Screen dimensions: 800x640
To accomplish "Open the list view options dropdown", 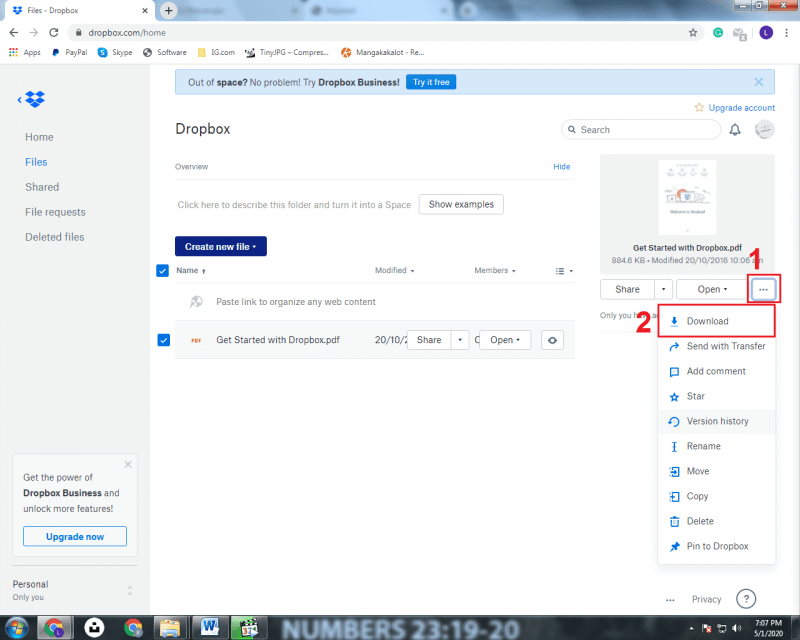I will [564, 271].
